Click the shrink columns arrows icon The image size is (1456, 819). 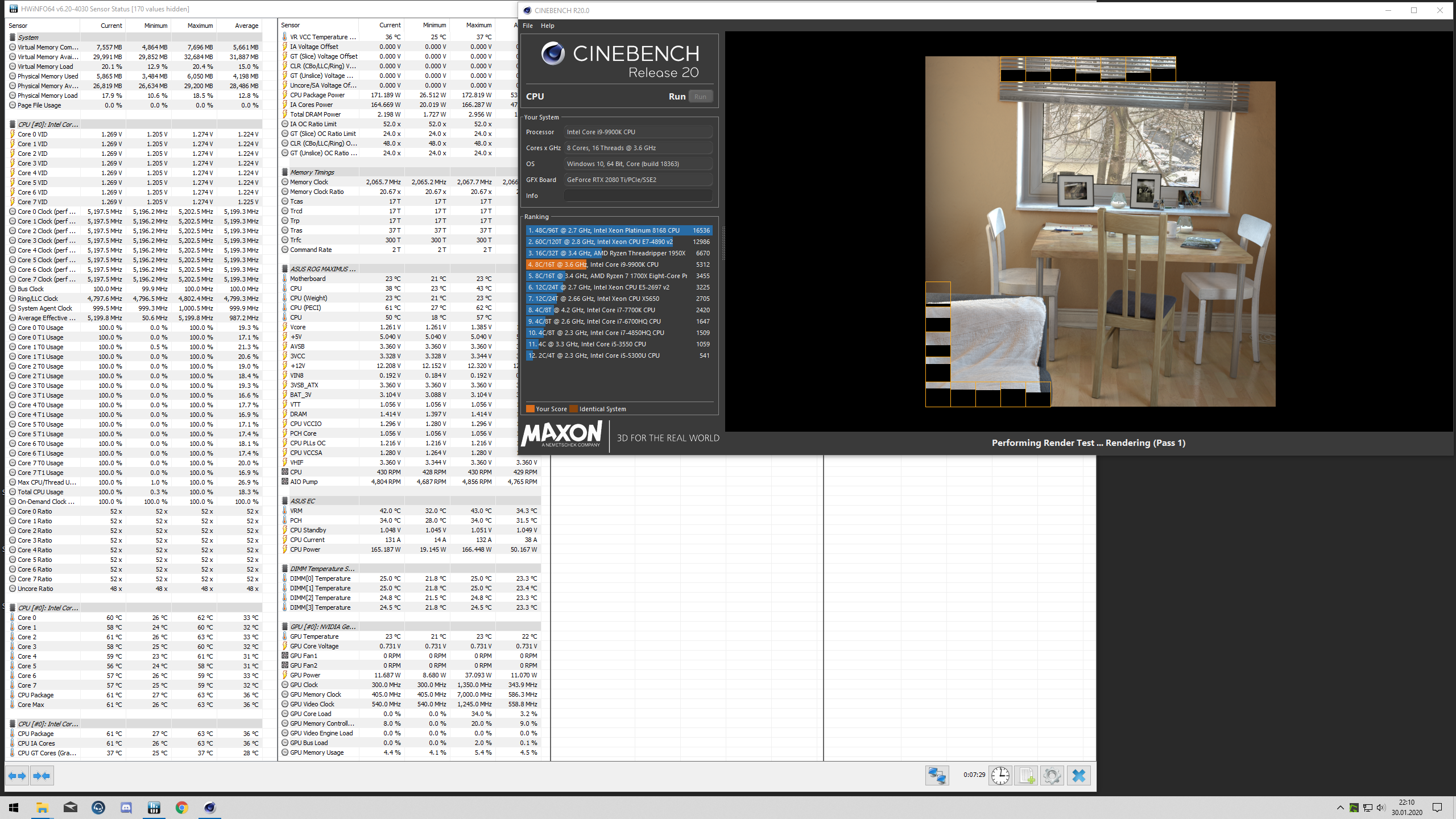click(x=42, y=776)
